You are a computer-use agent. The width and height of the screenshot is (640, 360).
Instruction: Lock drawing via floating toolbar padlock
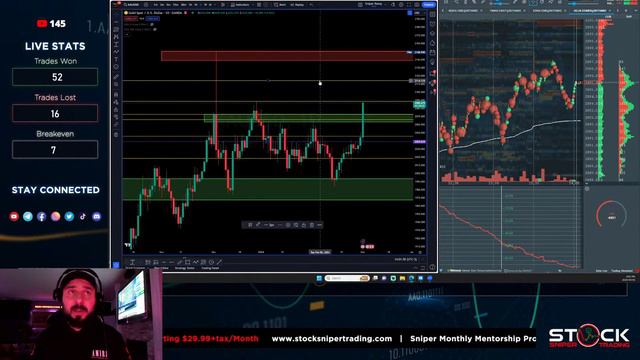(x=304, y=224)
